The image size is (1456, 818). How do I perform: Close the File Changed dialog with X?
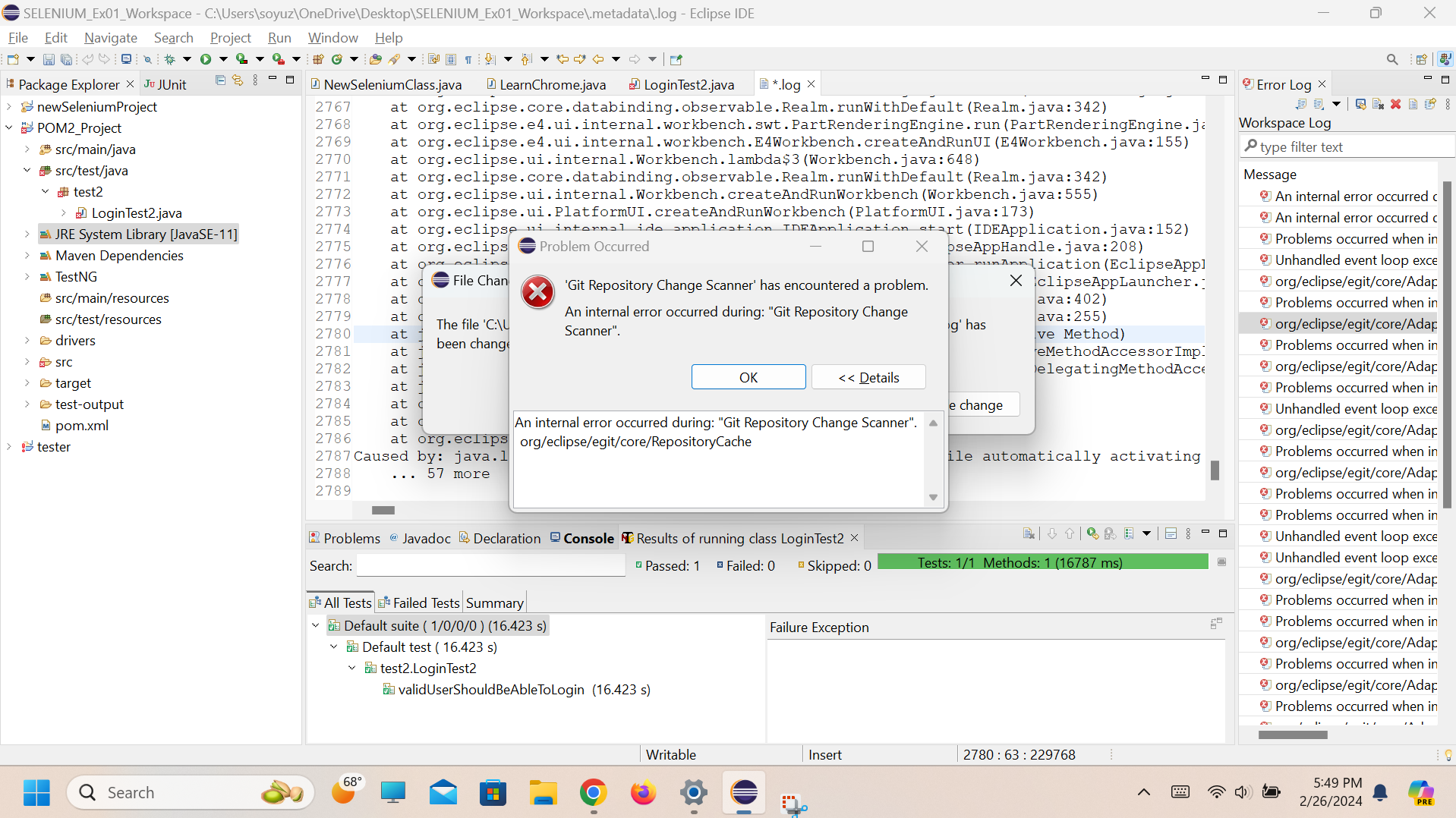tap(1016, 281)
